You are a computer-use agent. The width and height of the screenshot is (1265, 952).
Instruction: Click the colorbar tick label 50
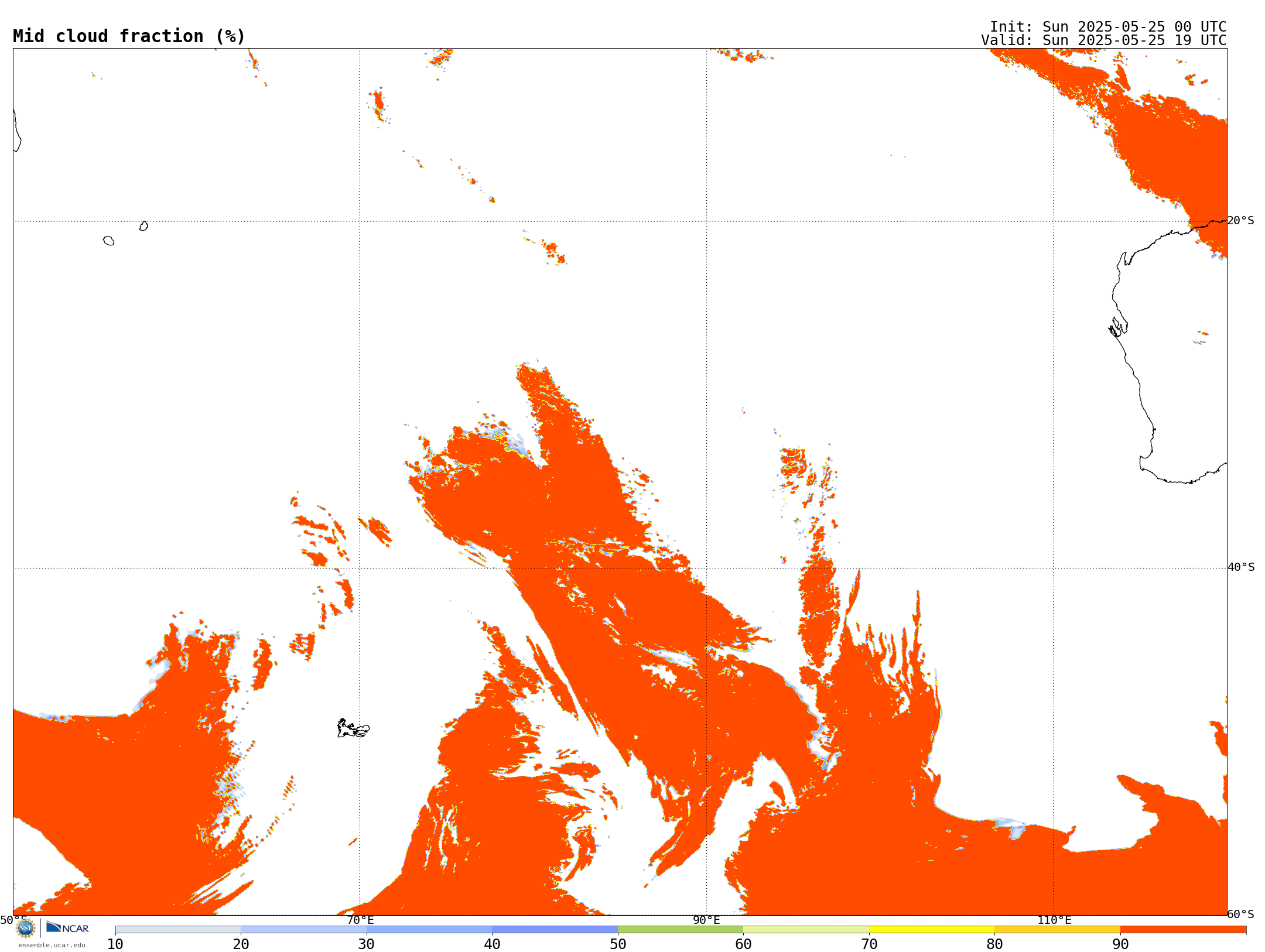click(x=618, y=944)
